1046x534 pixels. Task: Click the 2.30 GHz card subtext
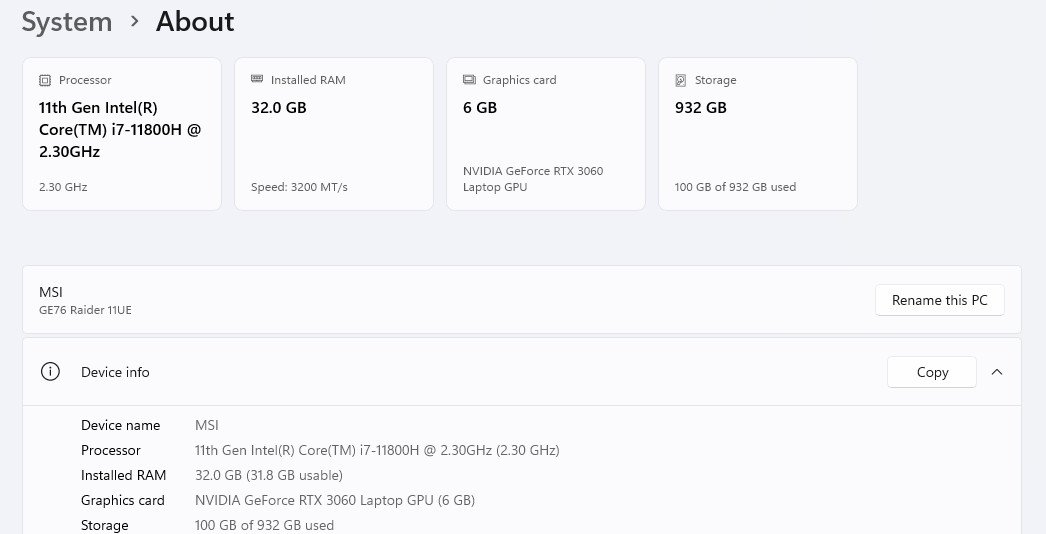point(63,187)
